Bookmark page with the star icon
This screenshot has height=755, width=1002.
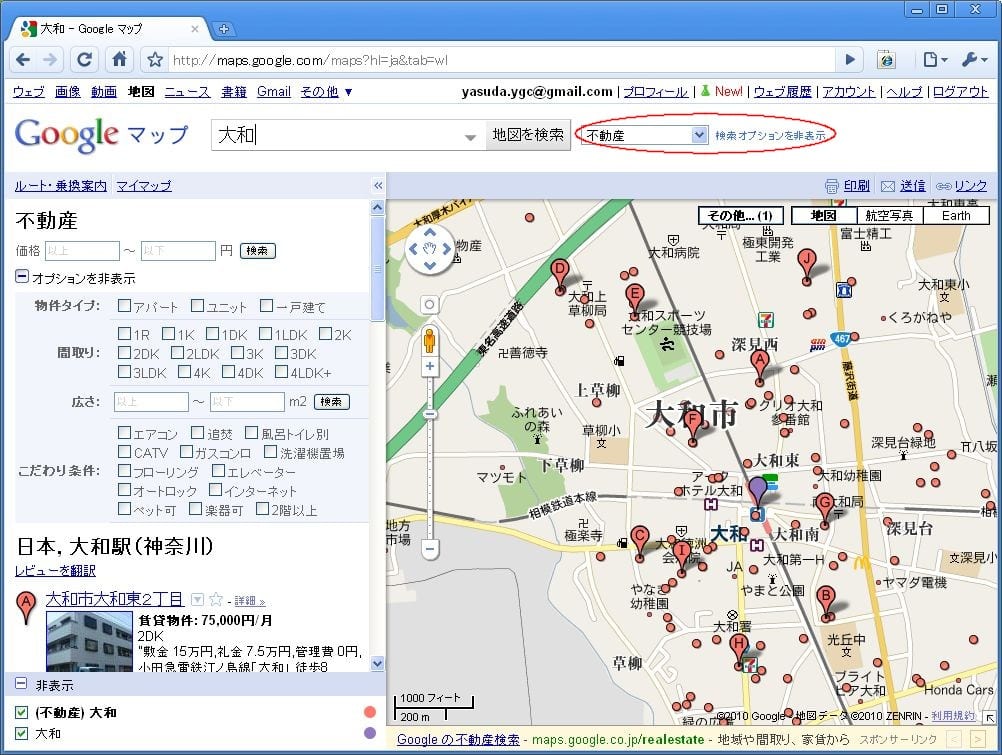coord(155,60)
